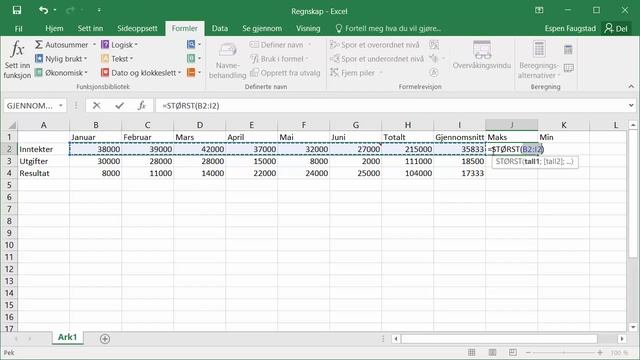Switch to Normal view icon
This screenshot has height=360, width=640.
[471, 352]
